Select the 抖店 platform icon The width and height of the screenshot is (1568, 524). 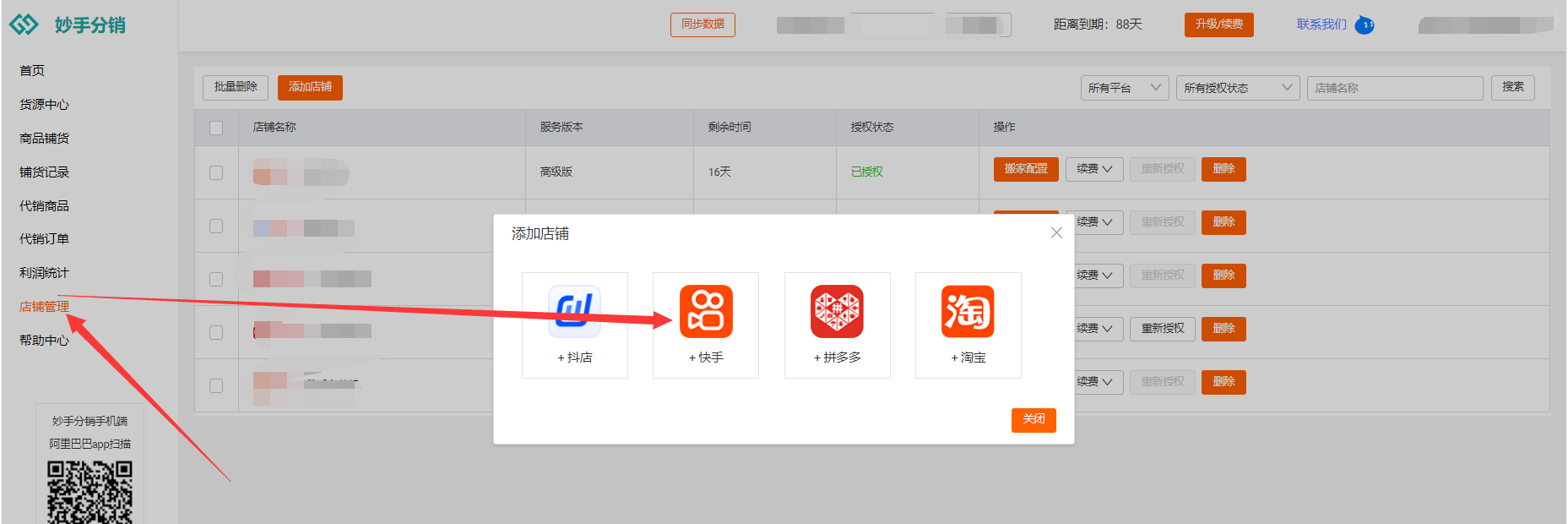click(574, 311)
